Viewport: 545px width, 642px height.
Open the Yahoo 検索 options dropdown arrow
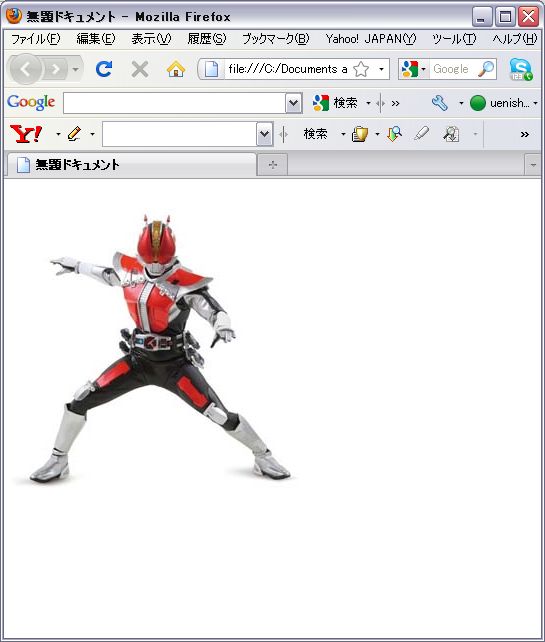click(343, 134)
